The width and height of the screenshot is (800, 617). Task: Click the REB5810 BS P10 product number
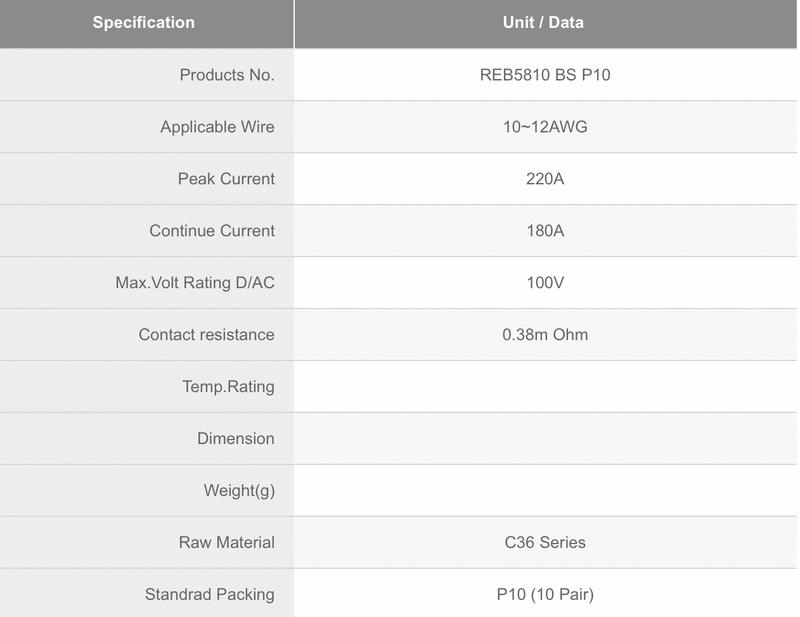point(545,75)
